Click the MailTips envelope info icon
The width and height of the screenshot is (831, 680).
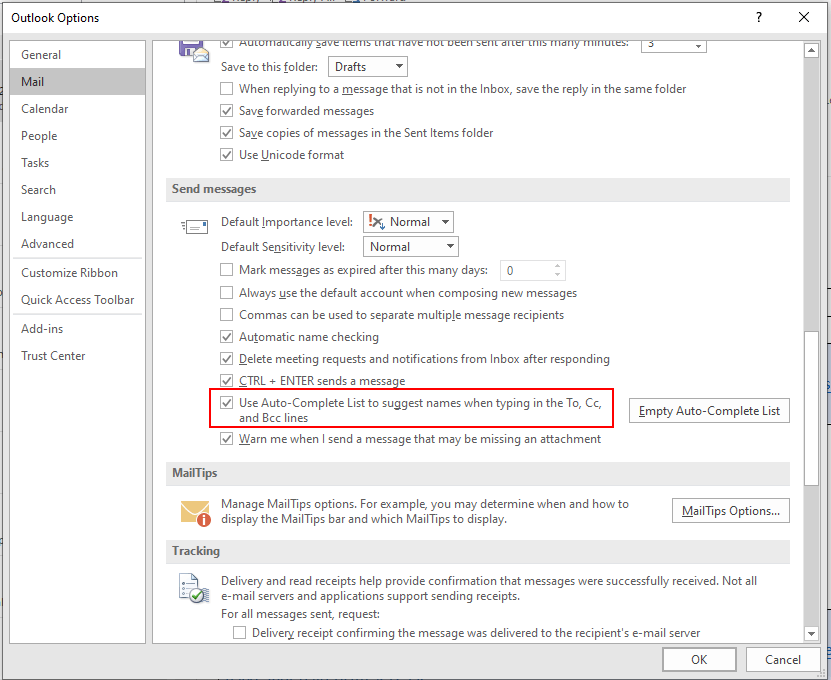196,513
